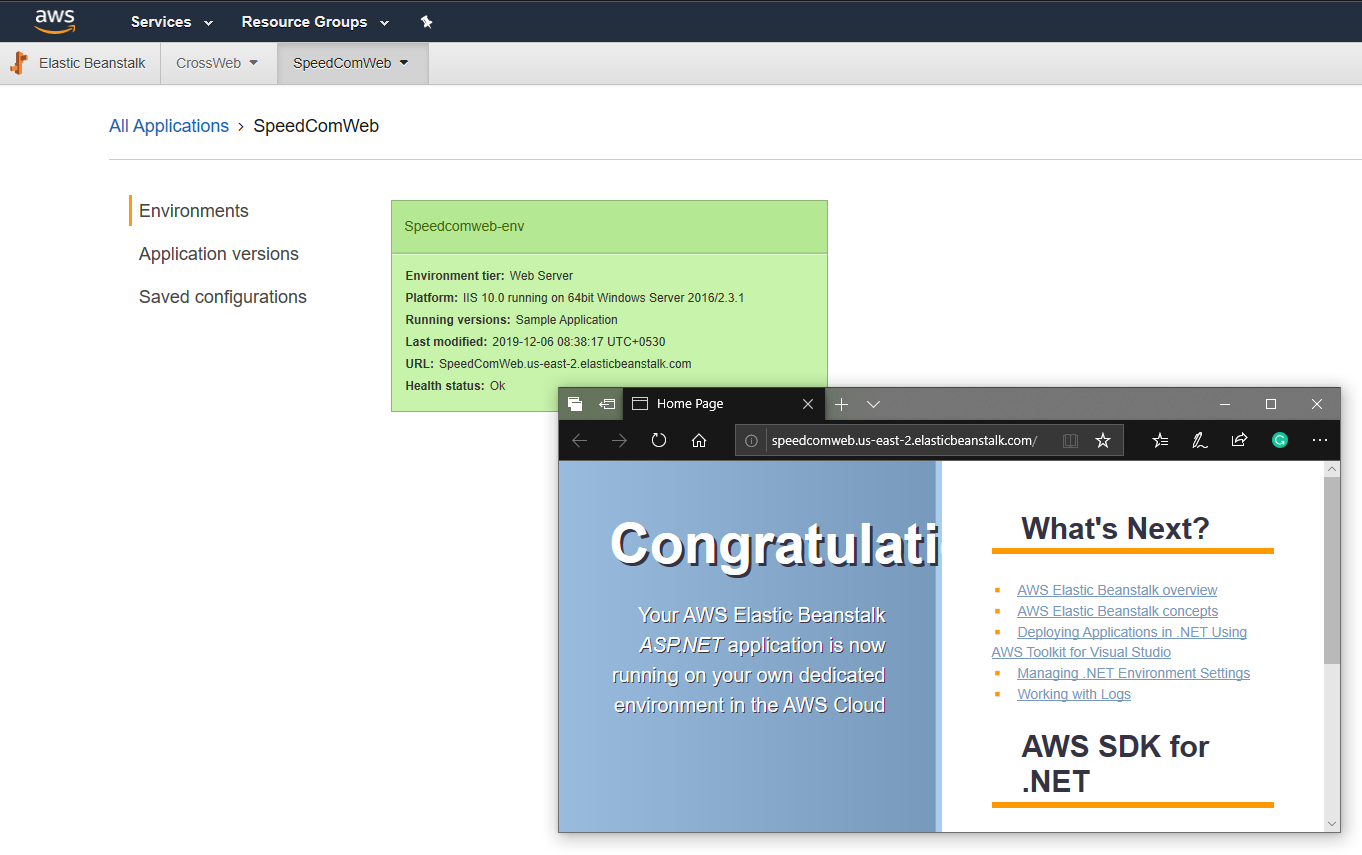Click the Share icon in Edge toolbar
The height and width of the screenshot is (855, 1362).
click(1239, 440)
